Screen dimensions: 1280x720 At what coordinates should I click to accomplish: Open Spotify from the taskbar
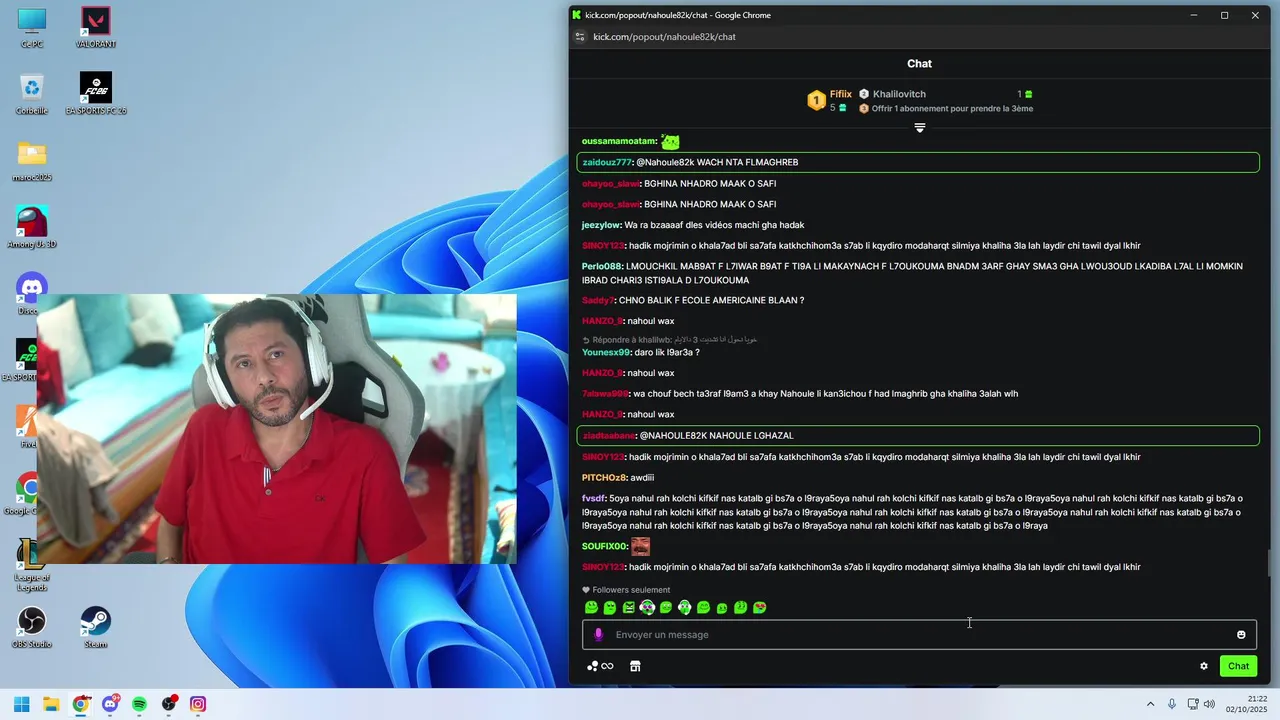(x=139, y=704)
